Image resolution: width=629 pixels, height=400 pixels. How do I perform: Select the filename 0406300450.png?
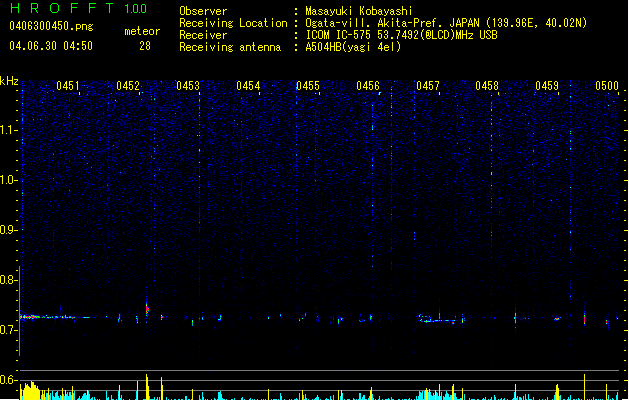tap(51, 26)
